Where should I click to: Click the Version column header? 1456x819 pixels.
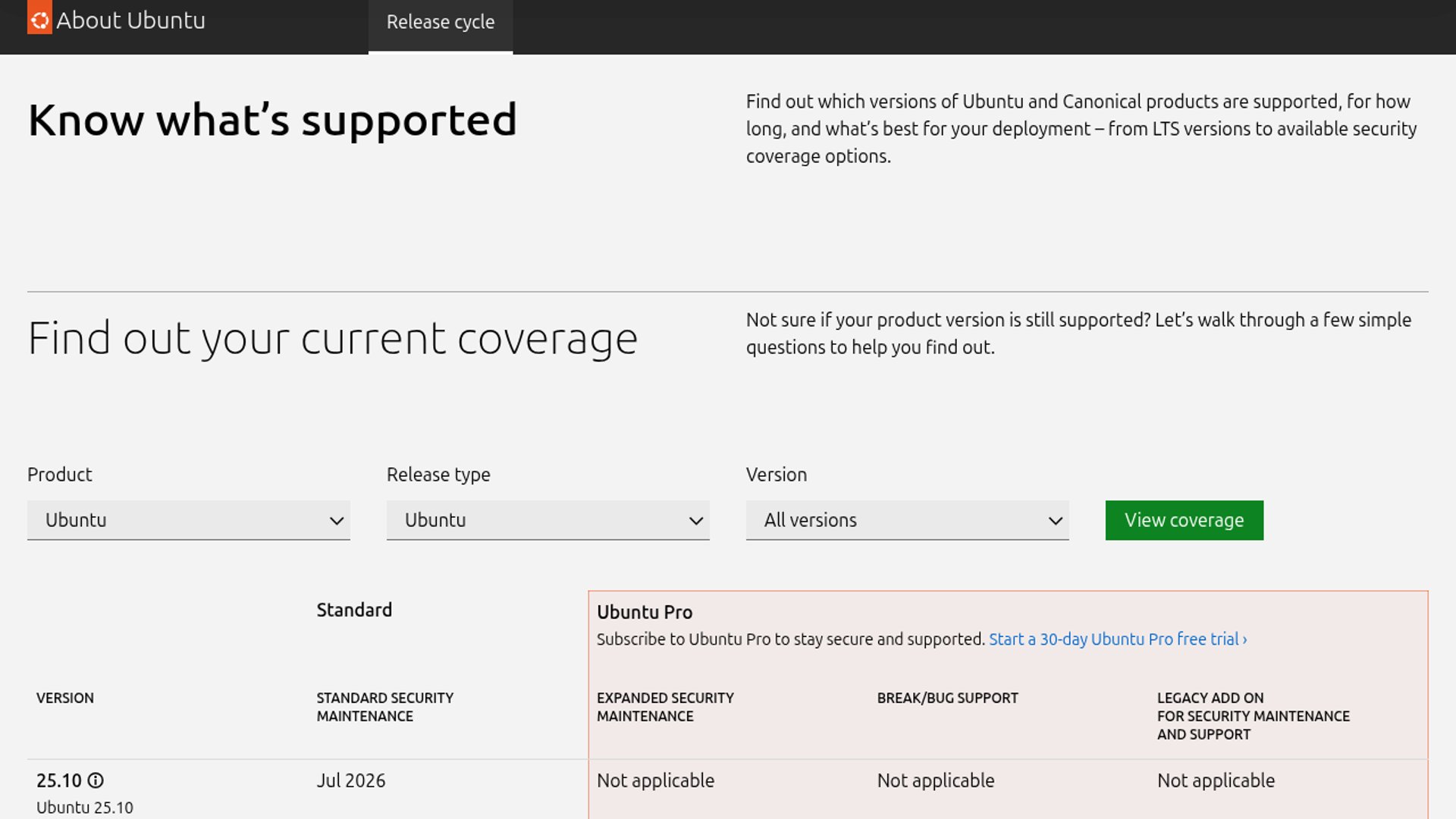tap(65, 698)
